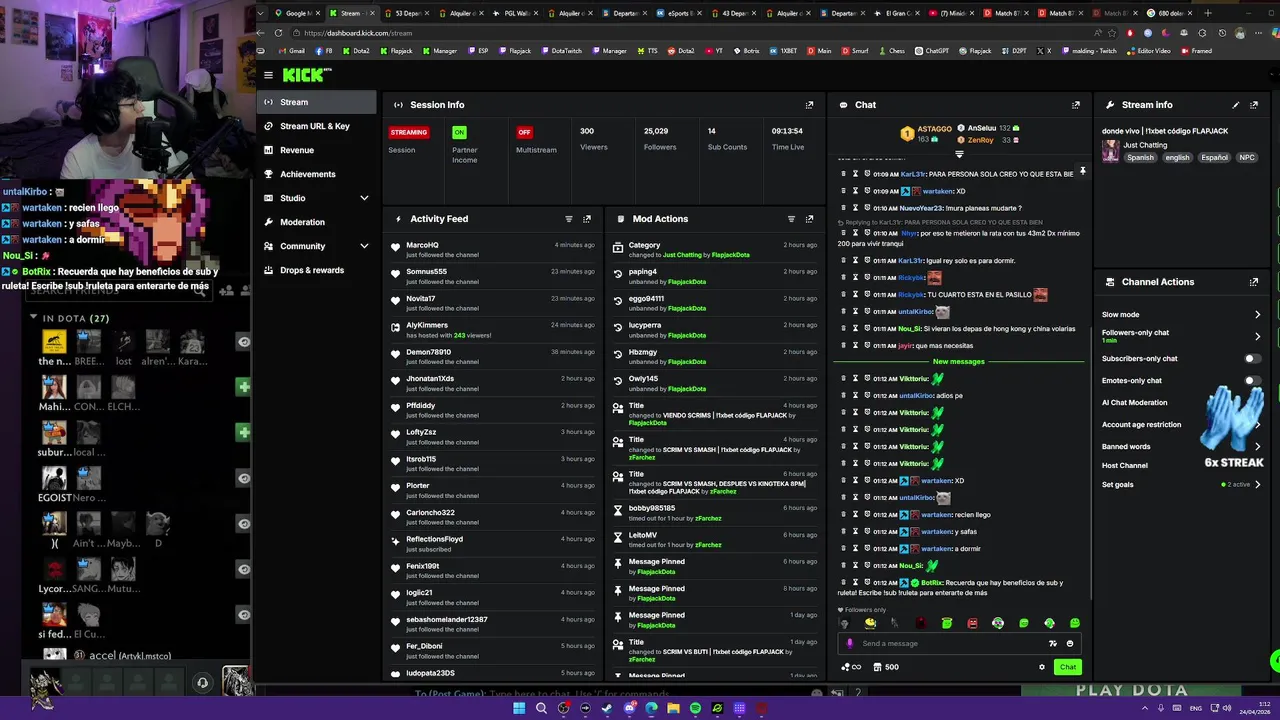This screenshot has height=720, width=1280.
Task: Toggle the Partner Income ON badge
Action: [x=459, y=132]
